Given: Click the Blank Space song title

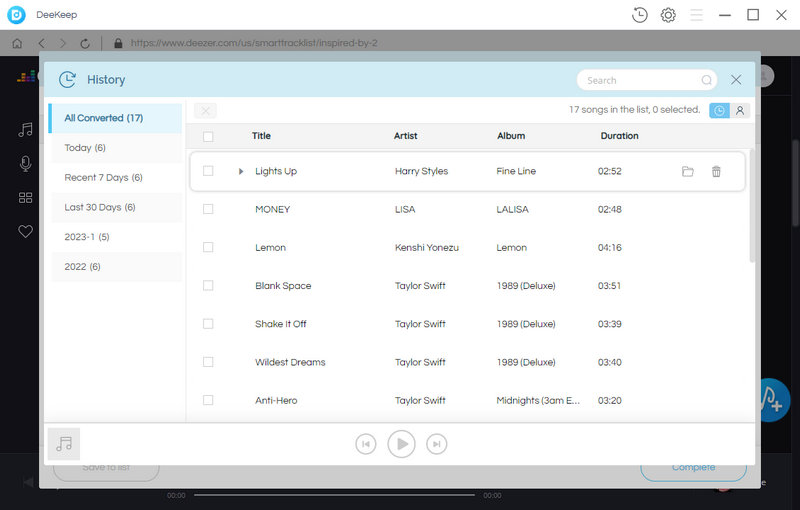Looking at the screenshot, I should (x=283, y=286).
